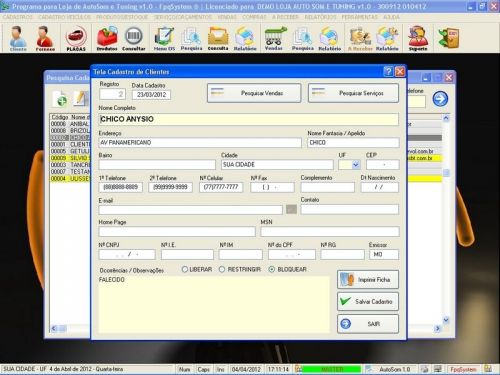Click the Nº do CPF input field

click(x=292, y=254)
